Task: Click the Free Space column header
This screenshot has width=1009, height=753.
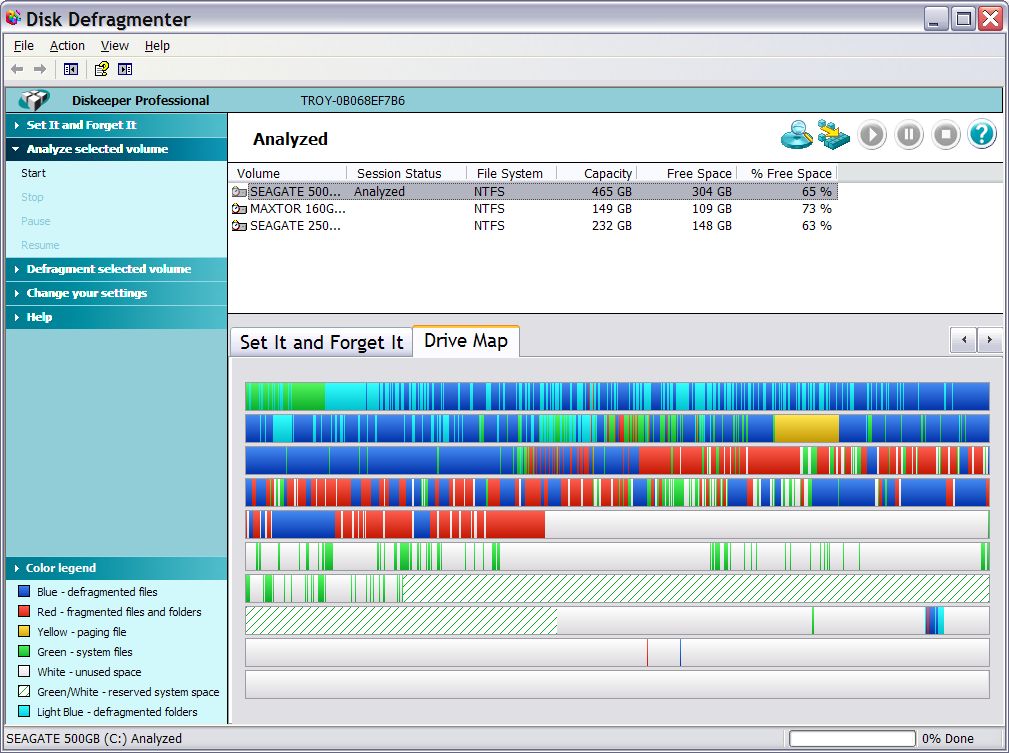Action: [699, 173]
